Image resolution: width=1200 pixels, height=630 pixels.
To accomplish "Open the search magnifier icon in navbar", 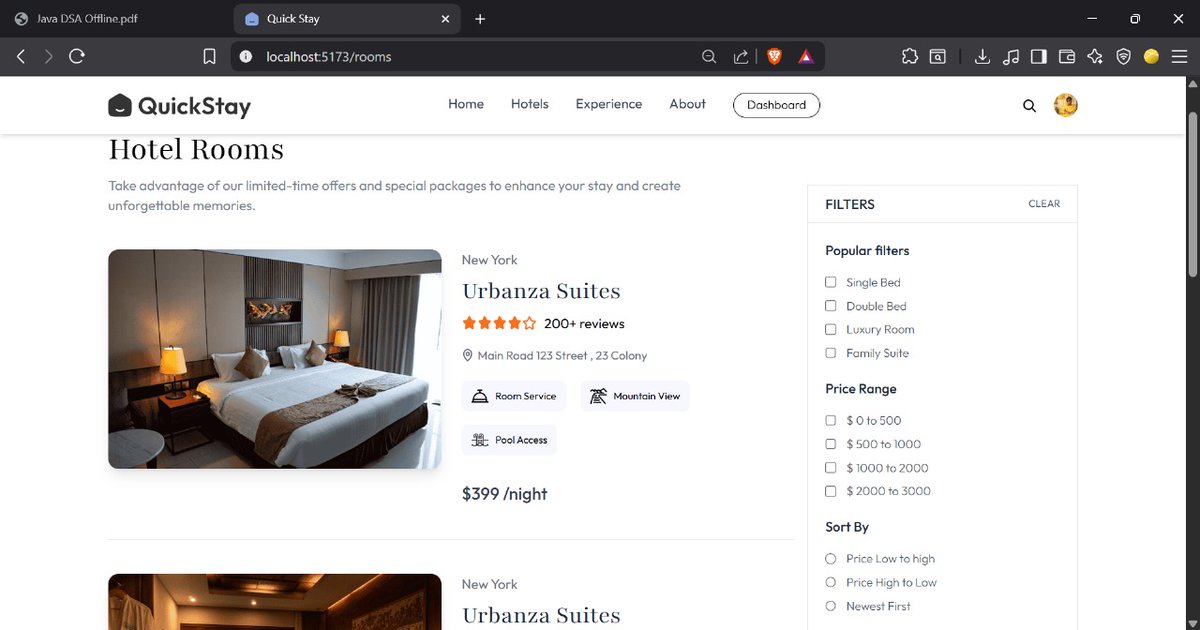I will pyautogui.click(x=1029, y=105).
